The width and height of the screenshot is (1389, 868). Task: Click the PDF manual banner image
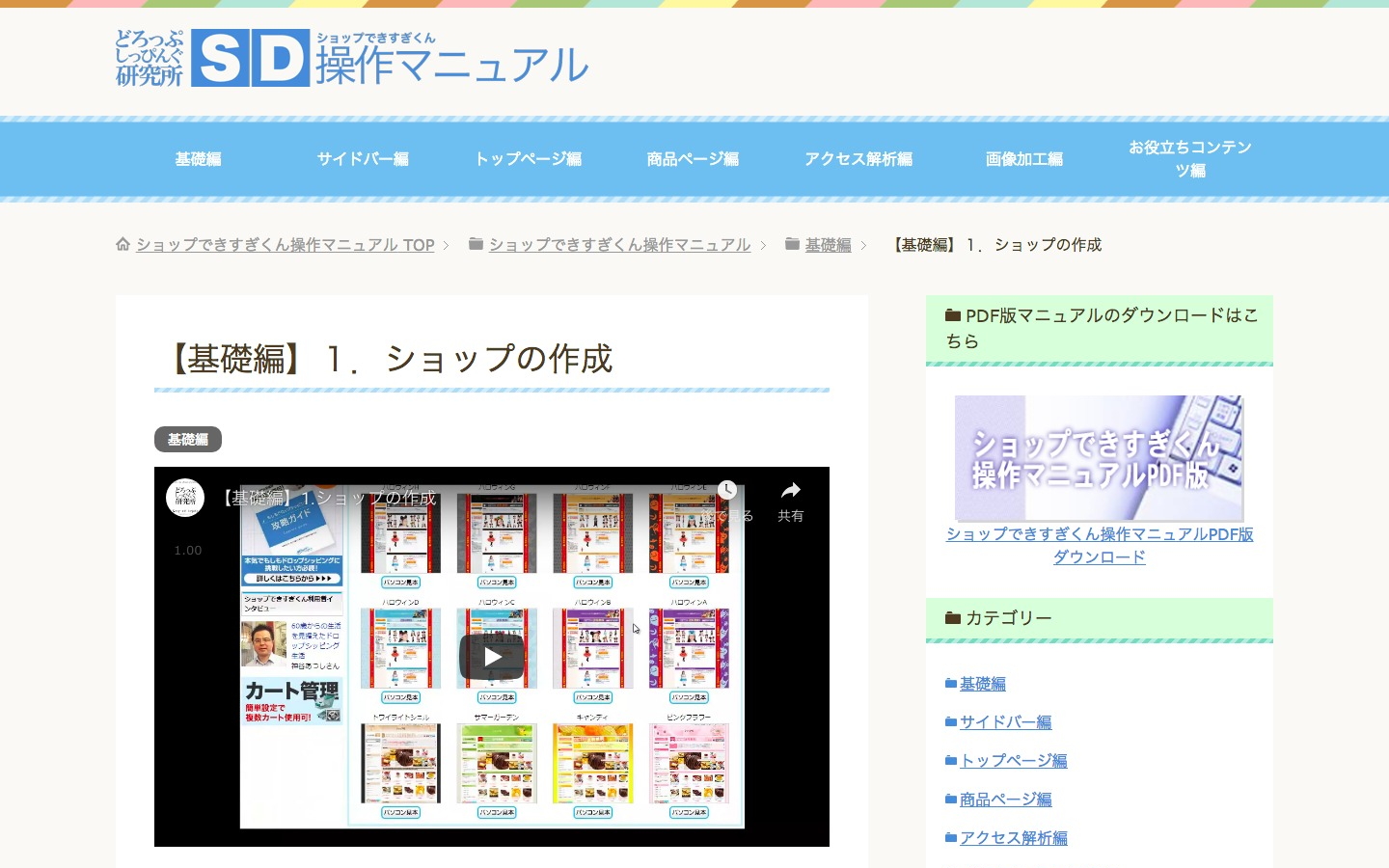[1100, 458]
